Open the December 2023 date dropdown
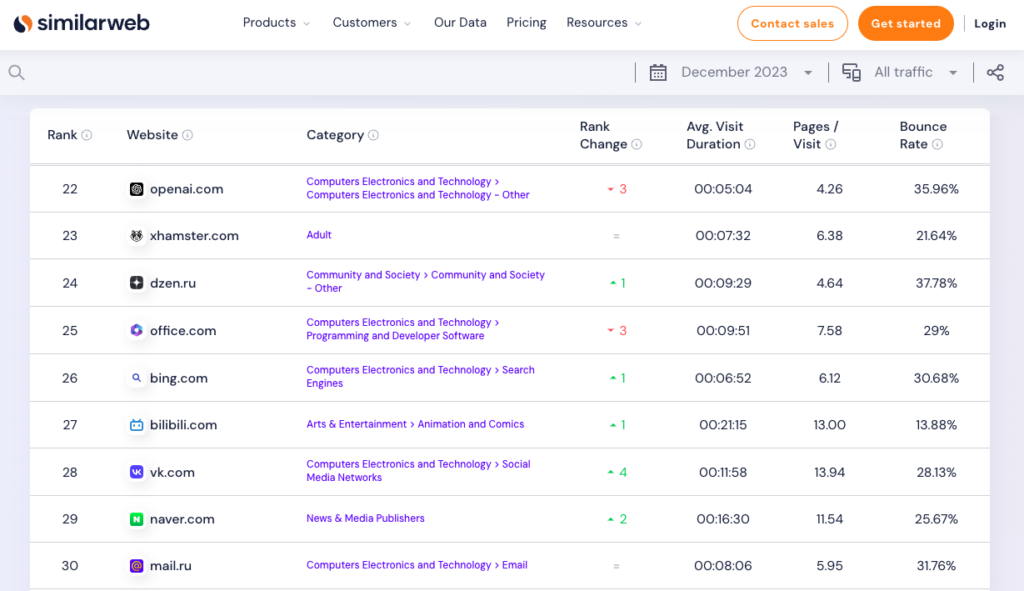This screenshot has width=1024, height=591. pos(746,72)
